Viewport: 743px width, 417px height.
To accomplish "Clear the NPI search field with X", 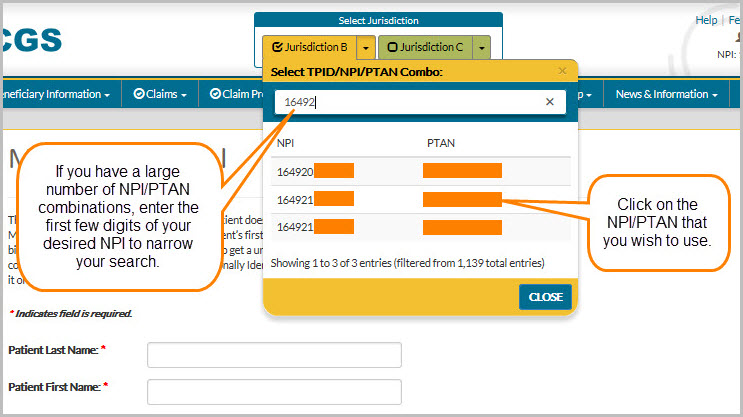I will point(549,102).
